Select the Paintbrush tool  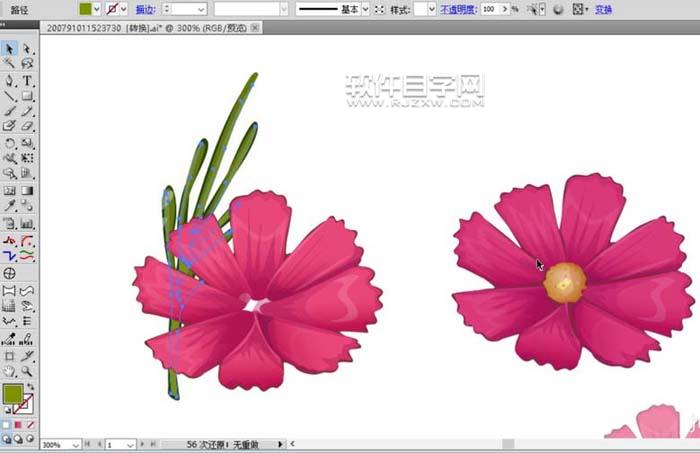pyautogui.click(x=9, y=112)
